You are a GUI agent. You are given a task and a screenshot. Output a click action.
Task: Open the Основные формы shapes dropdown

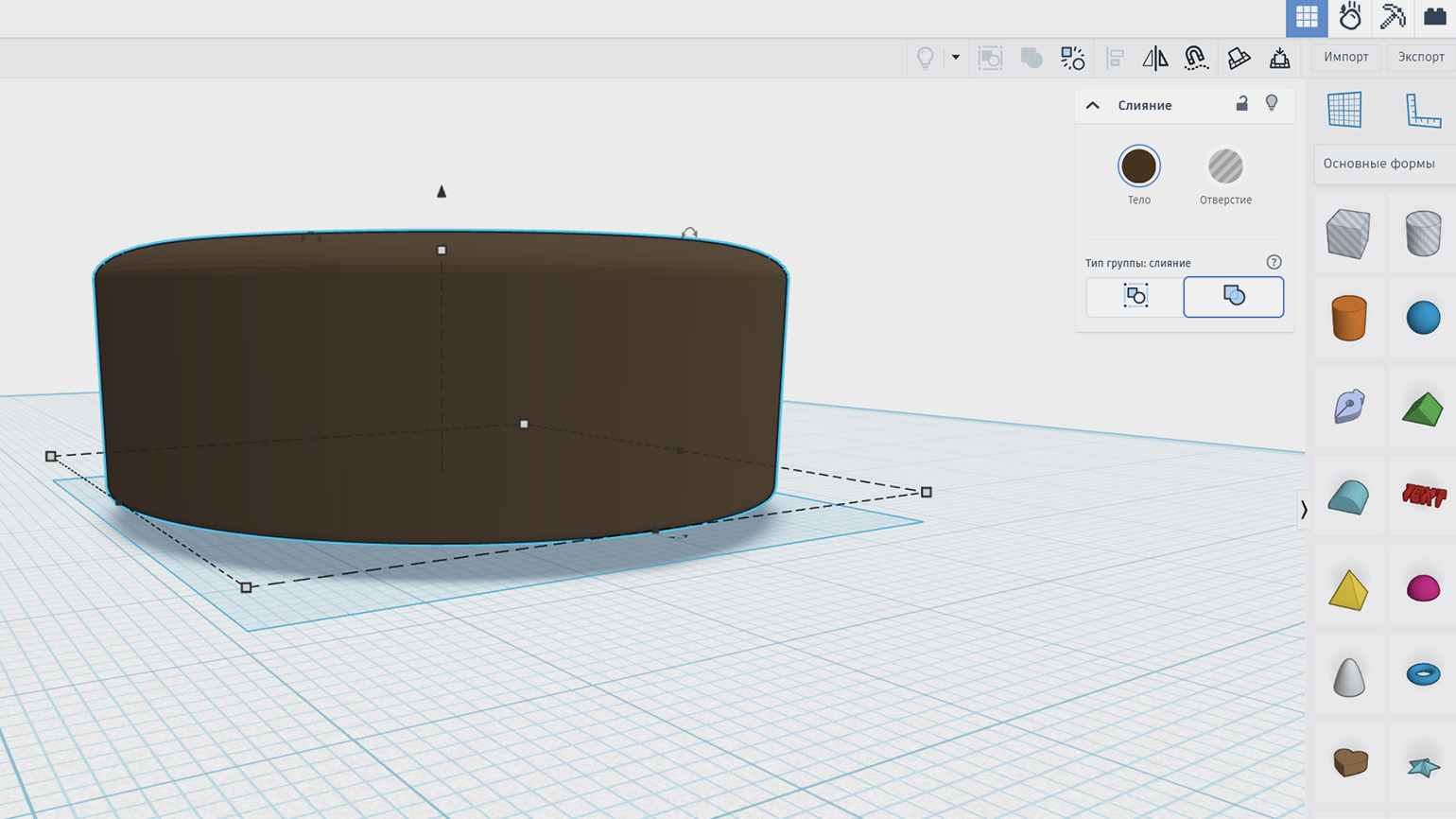click(x=1379, y=164)
